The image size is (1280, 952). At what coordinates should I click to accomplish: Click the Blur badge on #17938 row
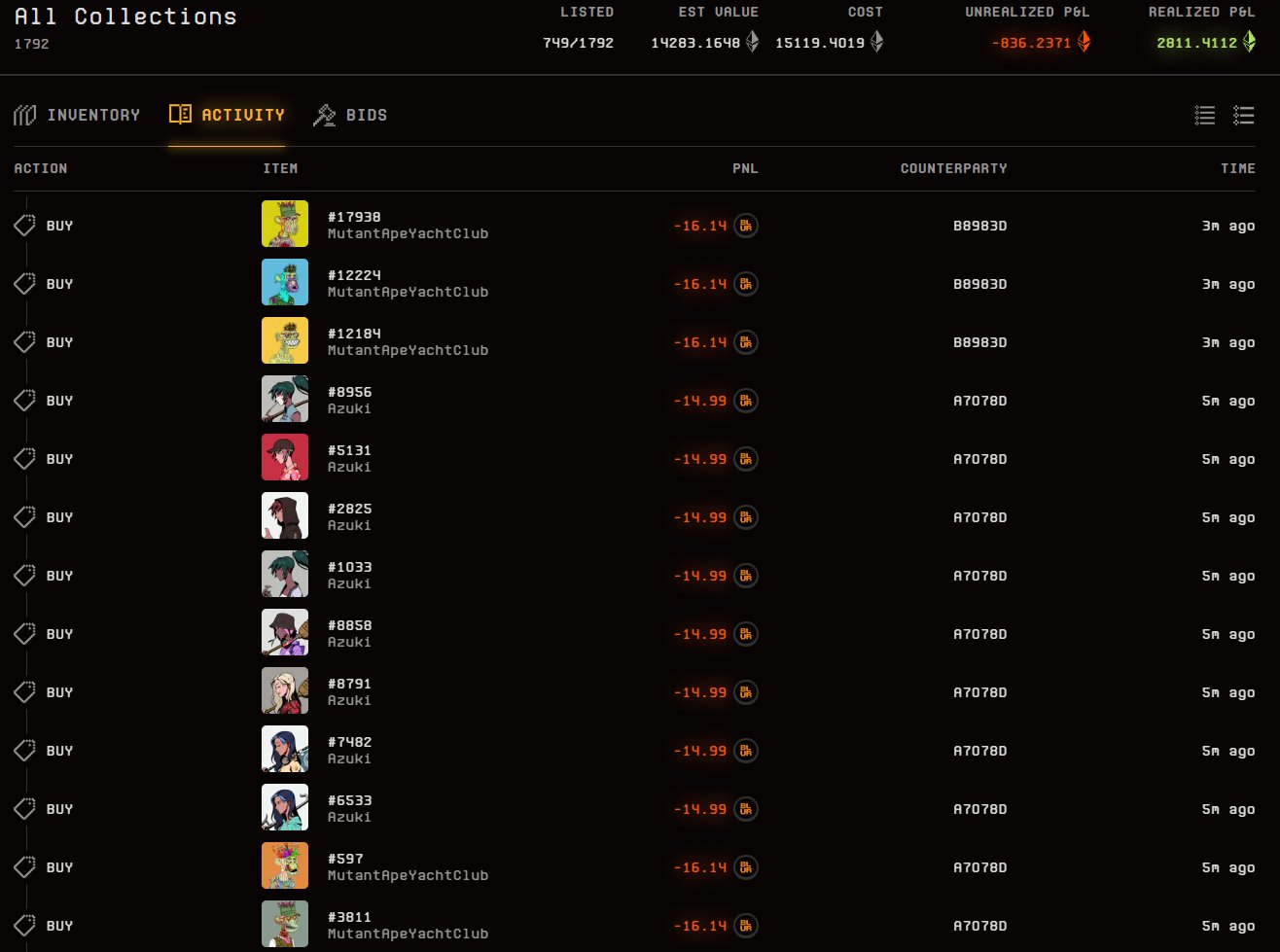[746, 226]
